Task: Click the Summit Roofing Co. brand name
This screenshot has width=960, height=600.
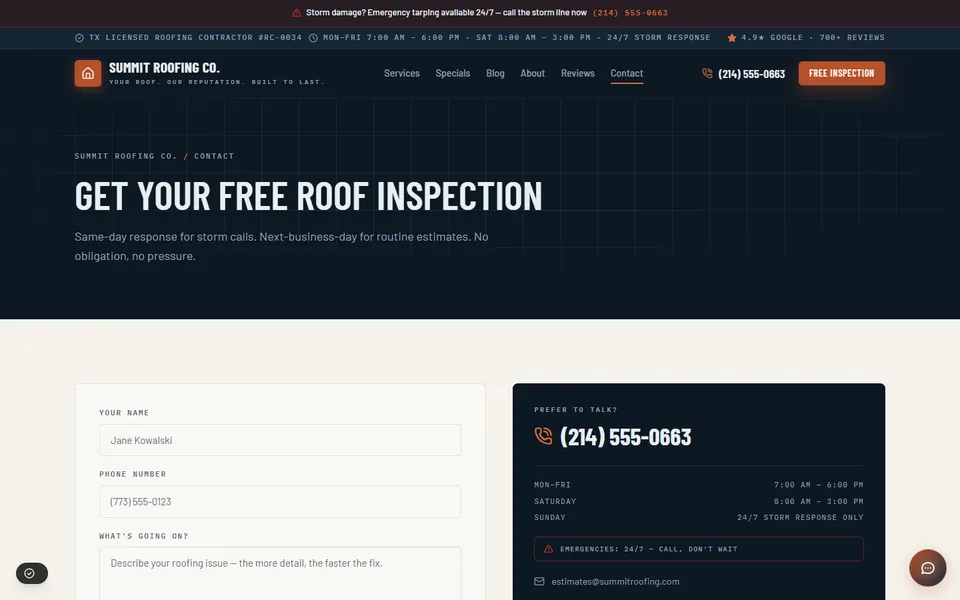Action: coord(164,68)
